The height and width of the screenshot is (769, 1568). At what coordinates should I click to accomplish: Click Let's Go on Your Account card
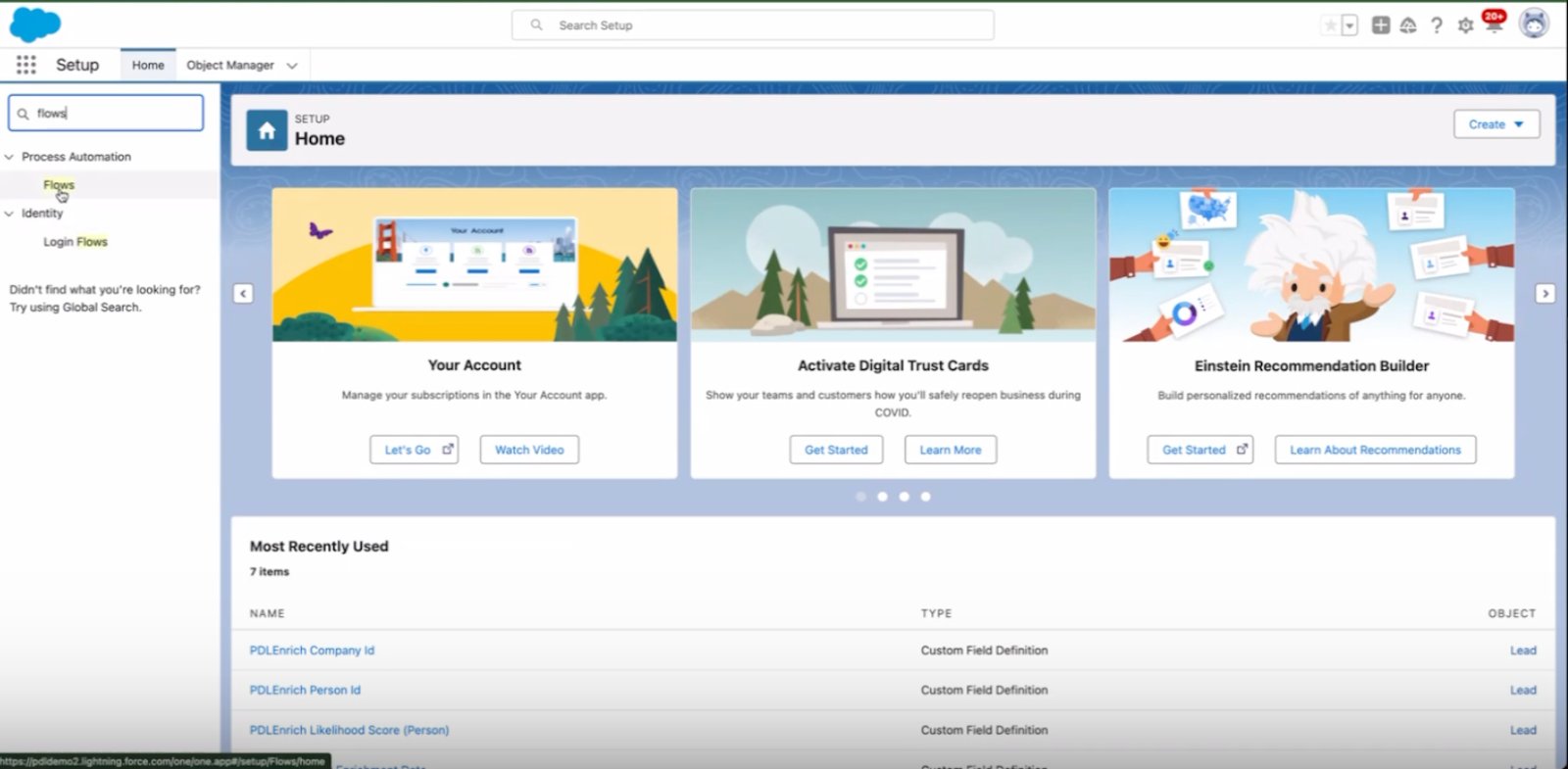(x=415, y=450)
